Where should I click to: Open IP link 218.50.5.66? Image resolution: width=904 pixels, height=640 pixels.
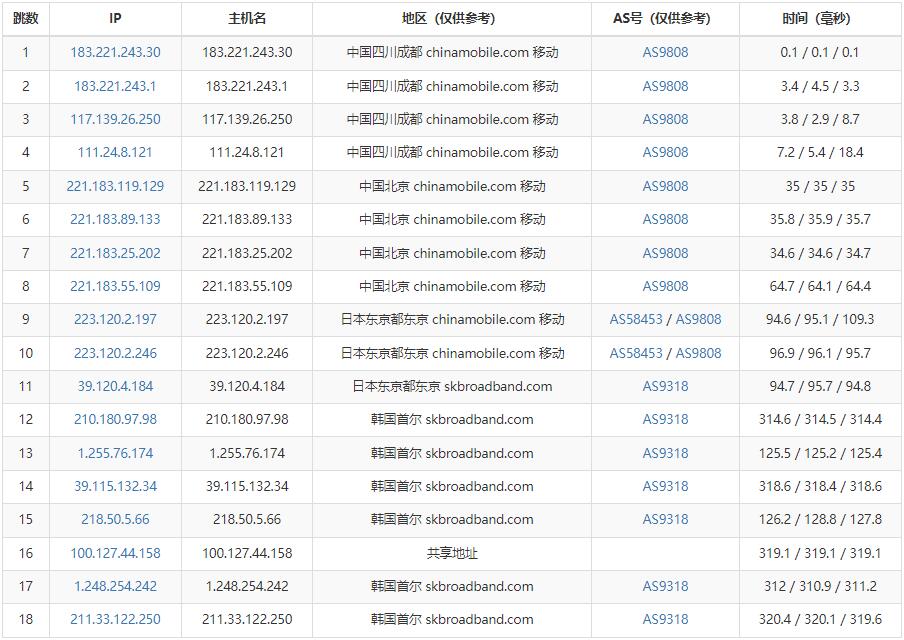pyautogui.click(x=115, y=519)
